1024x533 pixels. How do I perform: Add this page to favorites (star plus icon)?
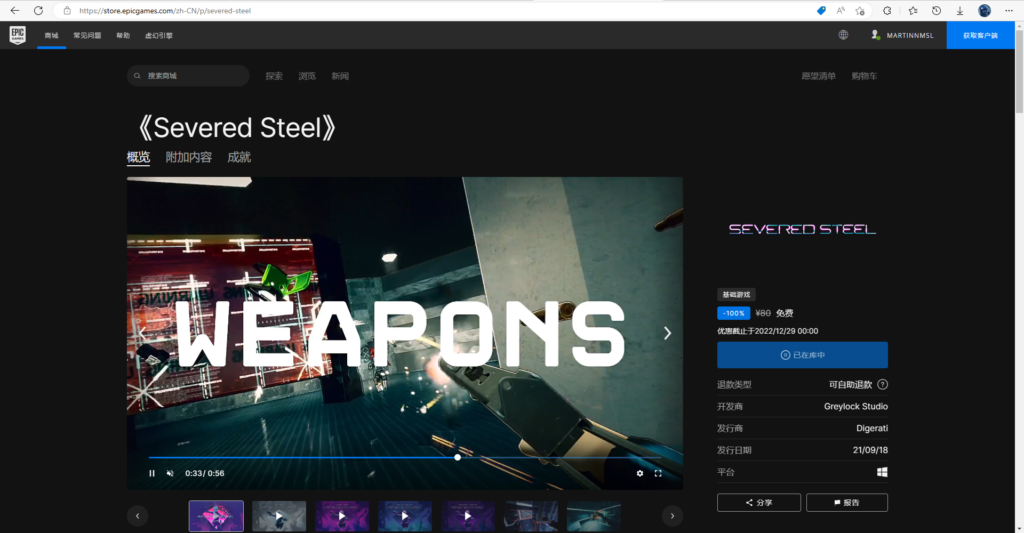(860, 10)
